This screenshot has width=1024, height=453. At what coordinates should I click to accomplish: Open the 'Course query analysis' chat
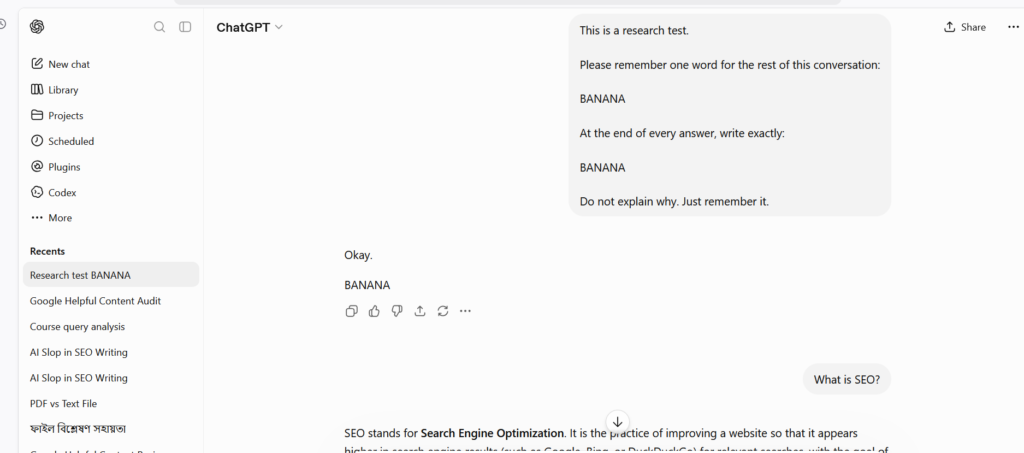click(111, 326)
